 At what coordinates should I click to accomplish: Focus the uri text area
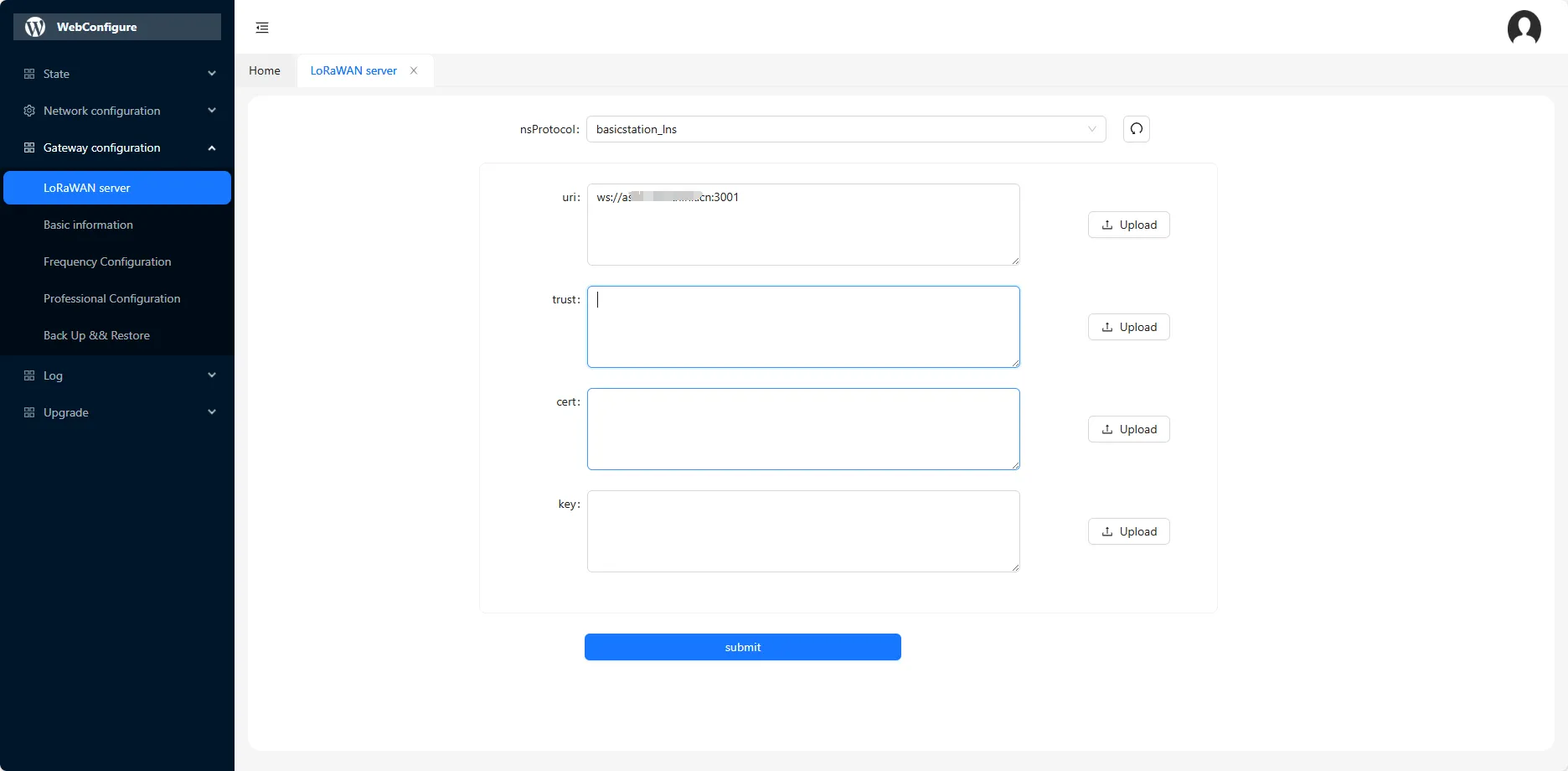(803, 225)
